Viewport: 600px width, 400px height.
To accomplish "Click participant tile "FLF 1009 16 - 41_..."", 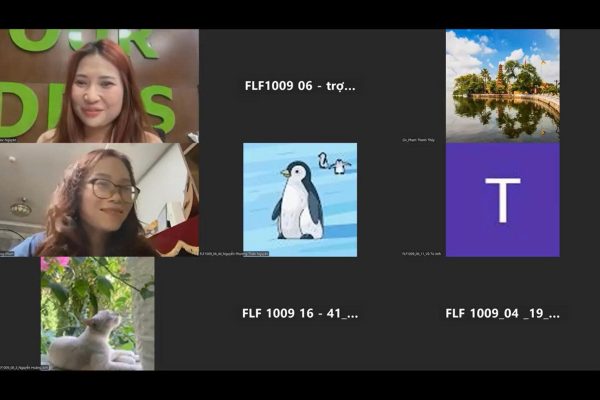I will tap(300, 313).
